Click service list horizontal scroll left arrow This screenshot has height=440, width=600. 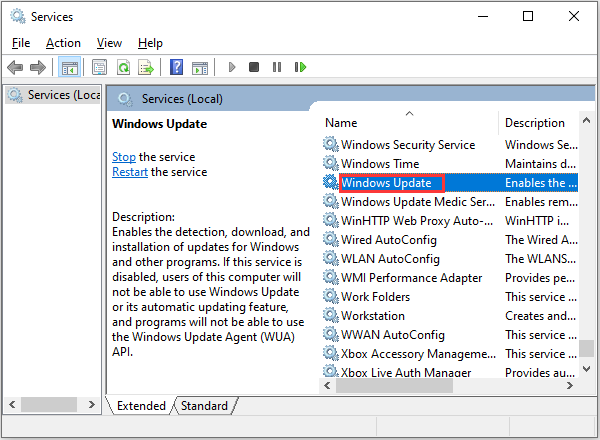[327, 385]
